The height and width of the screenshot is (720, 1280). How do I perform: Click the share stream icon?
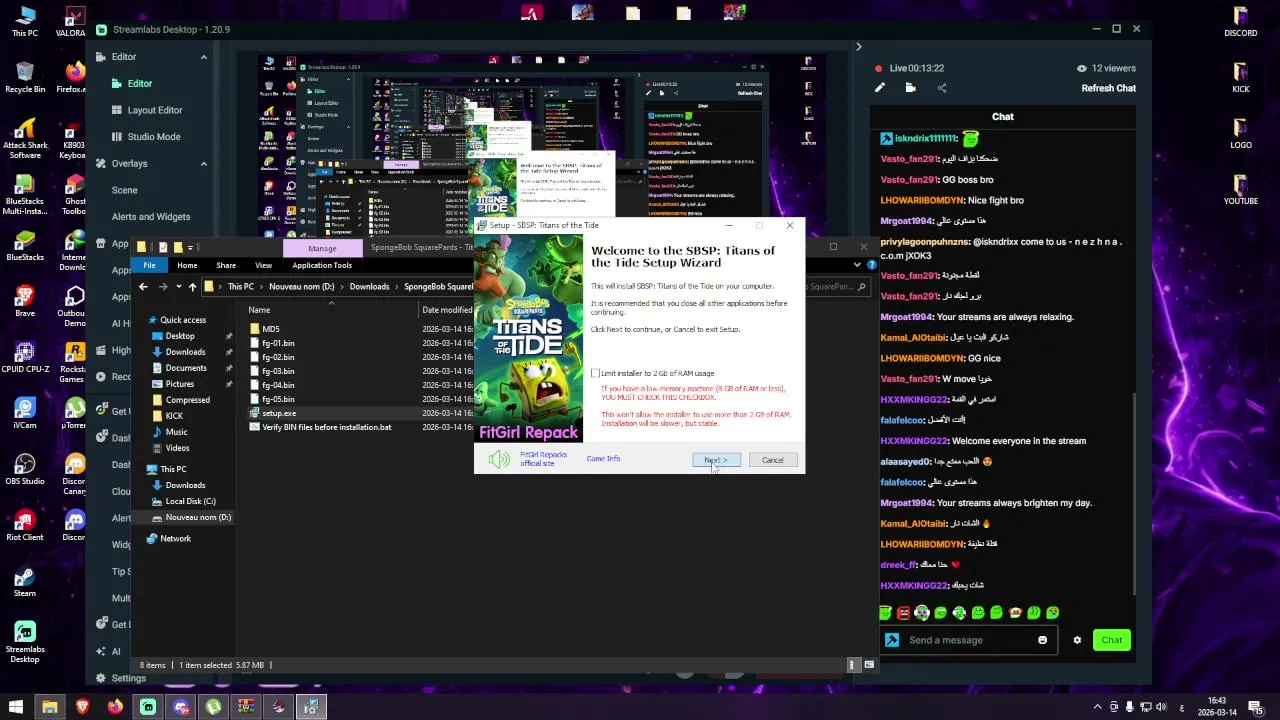tap(941, 88)
